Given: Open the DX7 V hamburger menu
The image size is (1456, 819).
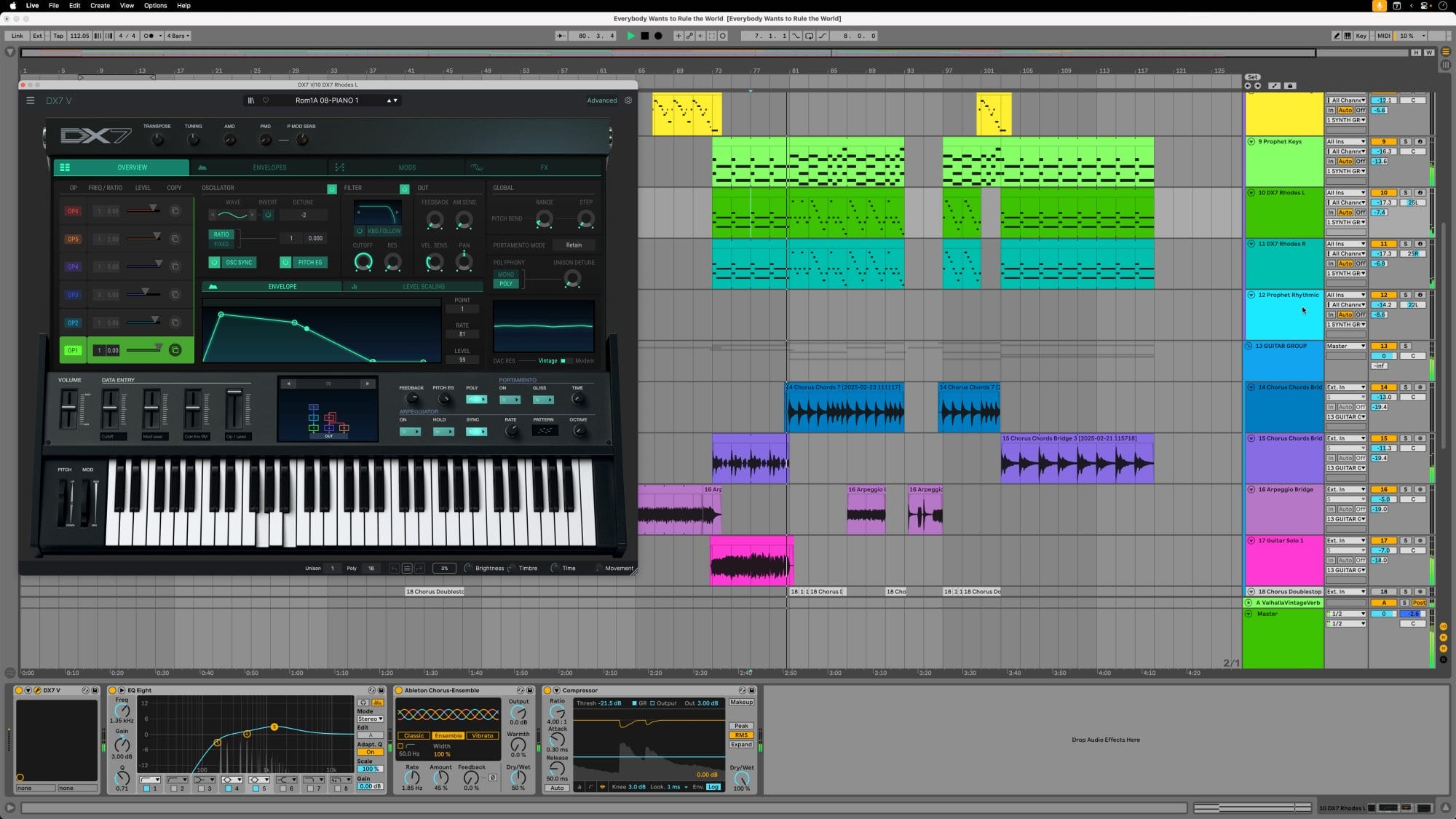Looking at the screenshot, I should tap(31, 100).
